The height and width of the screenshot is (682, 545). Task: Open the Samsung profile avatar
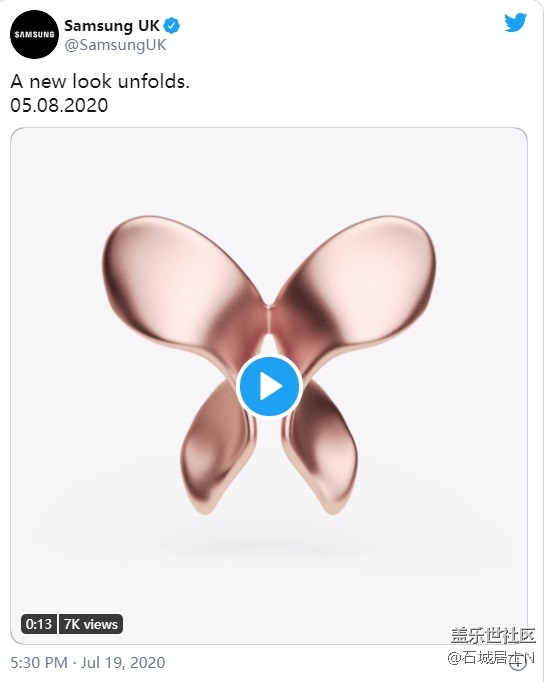tap(34, 35)
